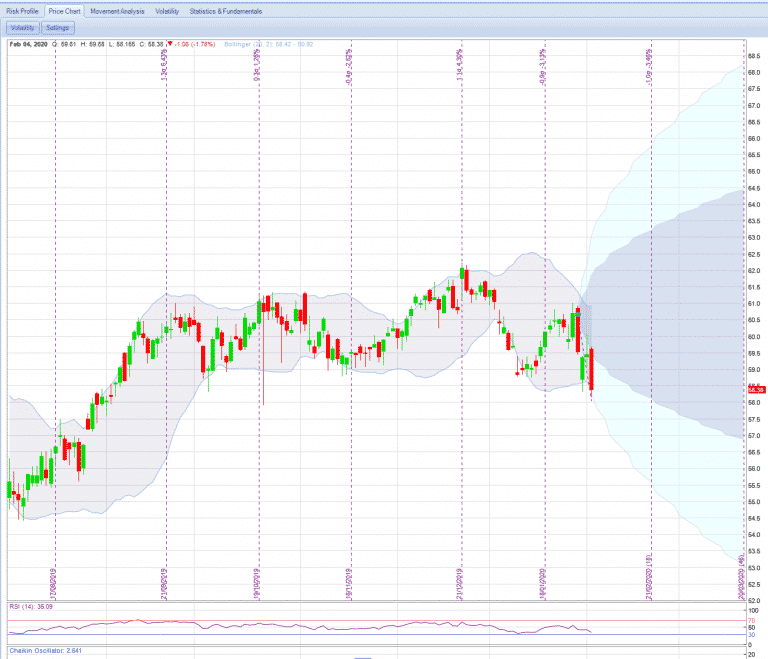Select the RSI (14) indicator label
This screenshot has height=659, width=768.
pyautogui.click(x=26, y=604)
